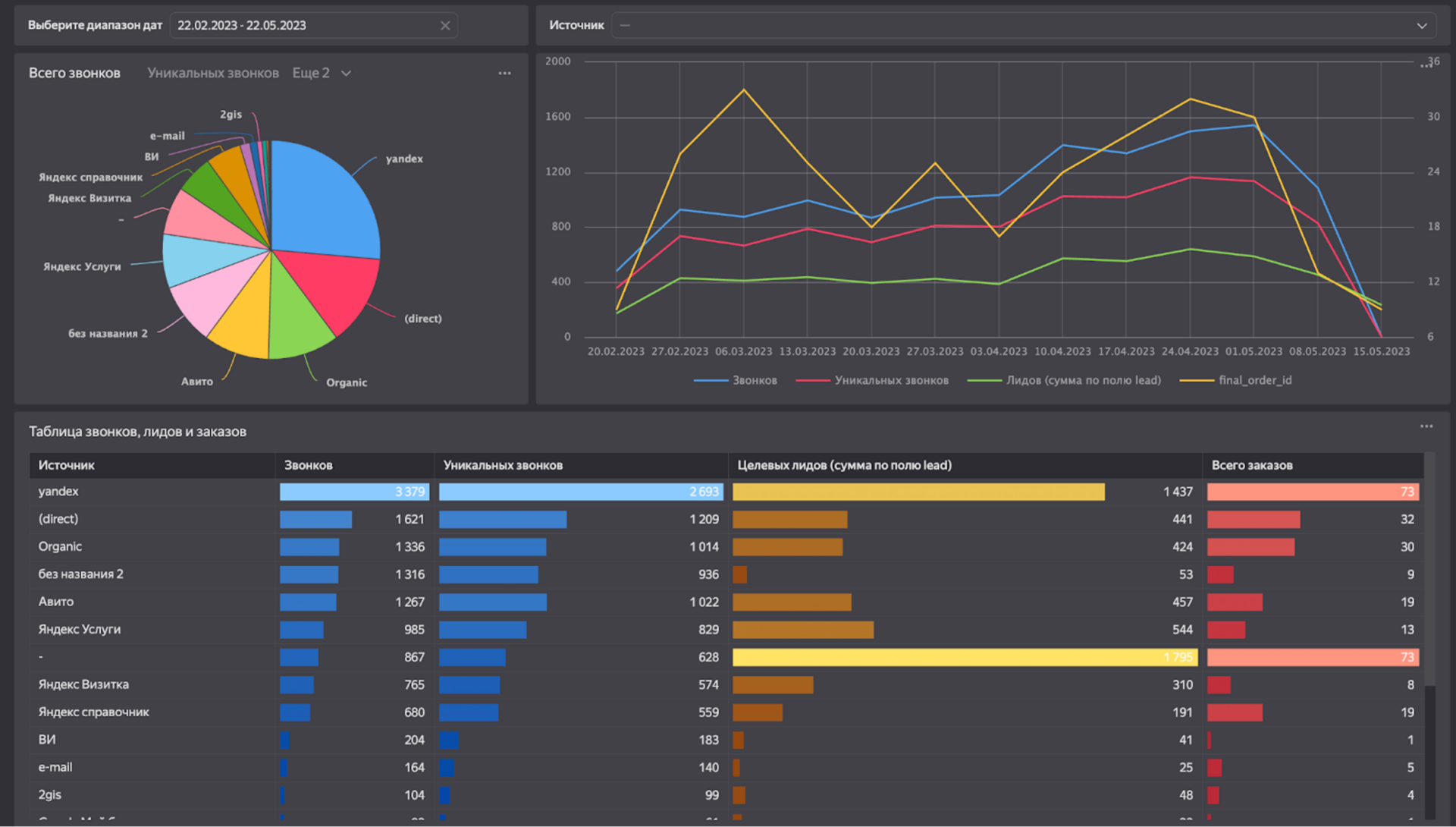Toggle the Уникальных звонков legend series

[x=872, y=380]
